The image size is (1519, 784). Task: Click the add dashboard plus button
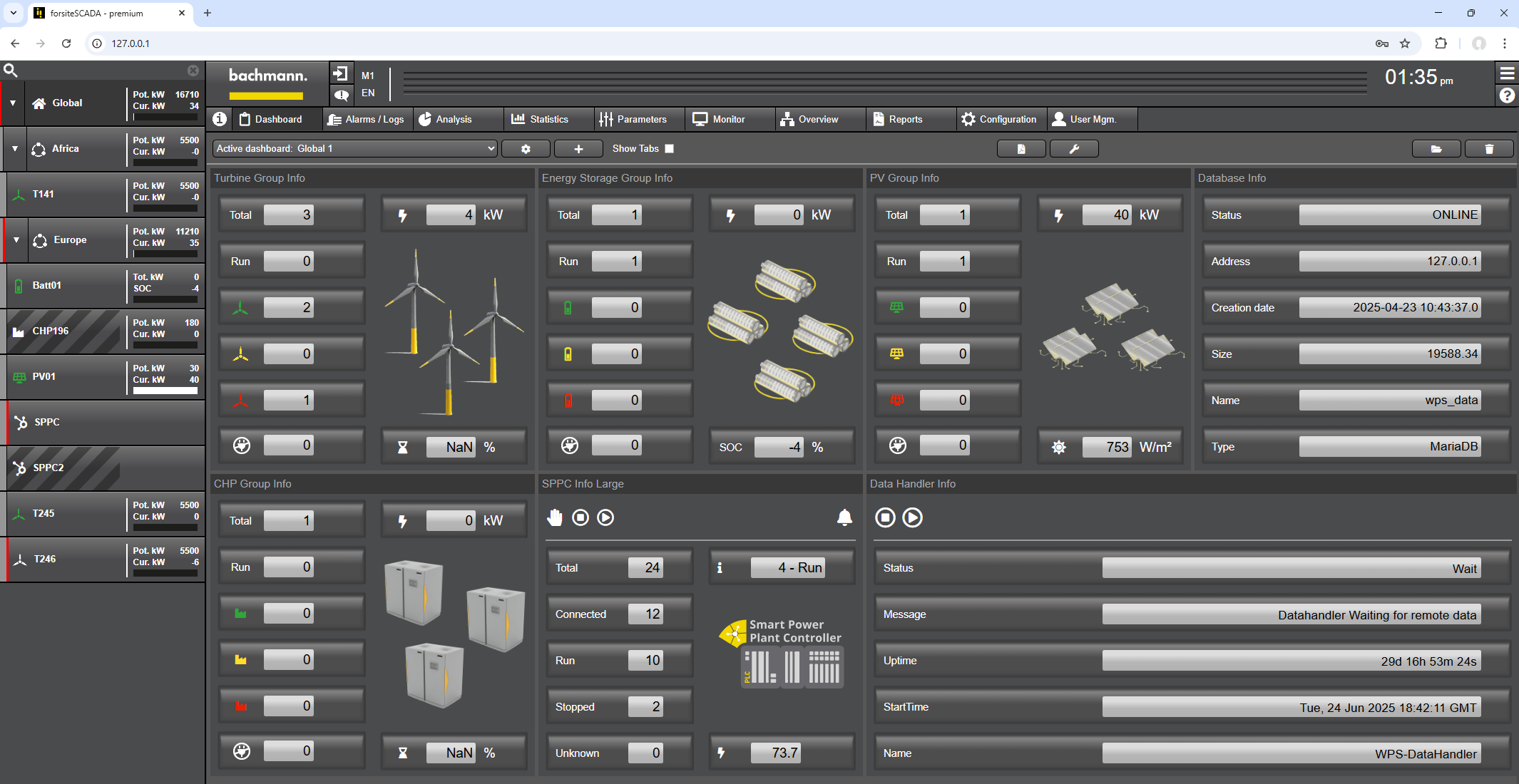[578, 149]
